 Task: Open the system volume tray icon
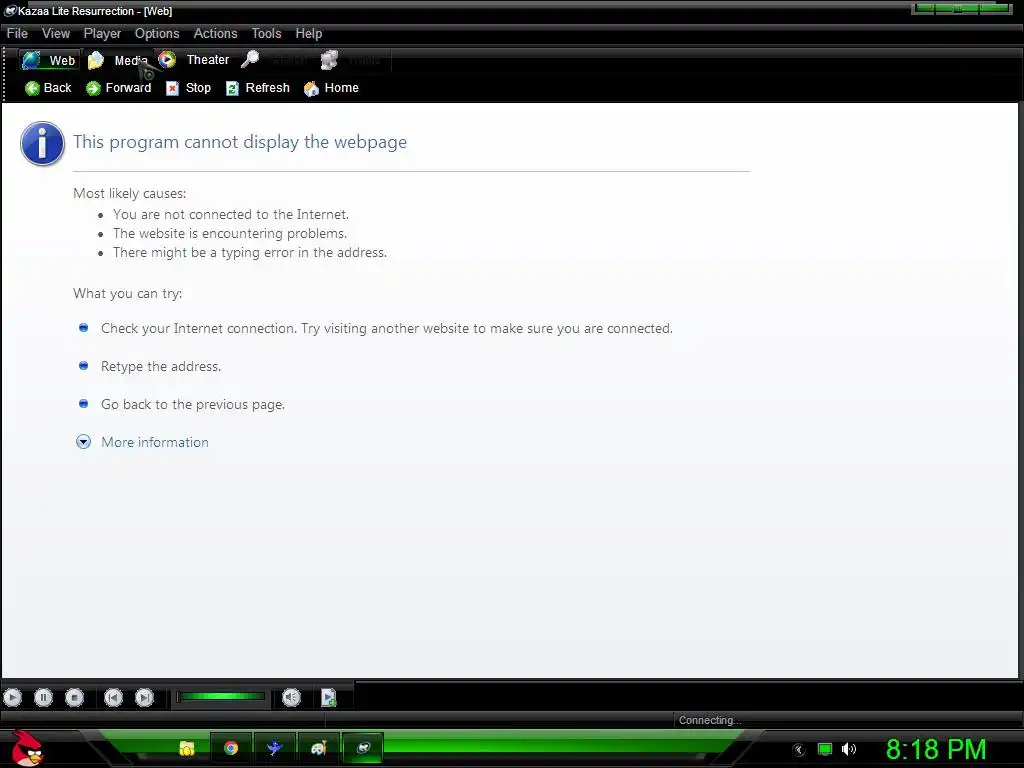coord(849,749)
